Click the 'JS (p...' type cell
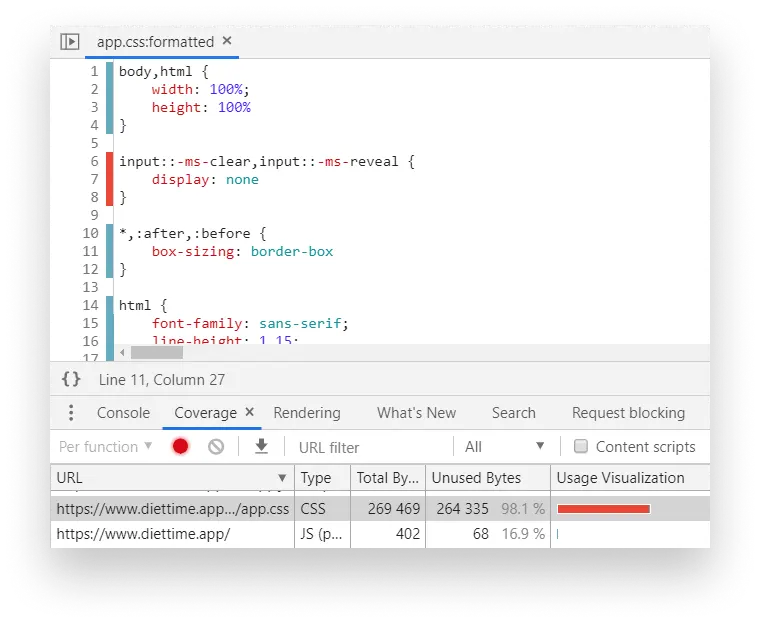Screen dimensions: 760x623 [321, 534]
